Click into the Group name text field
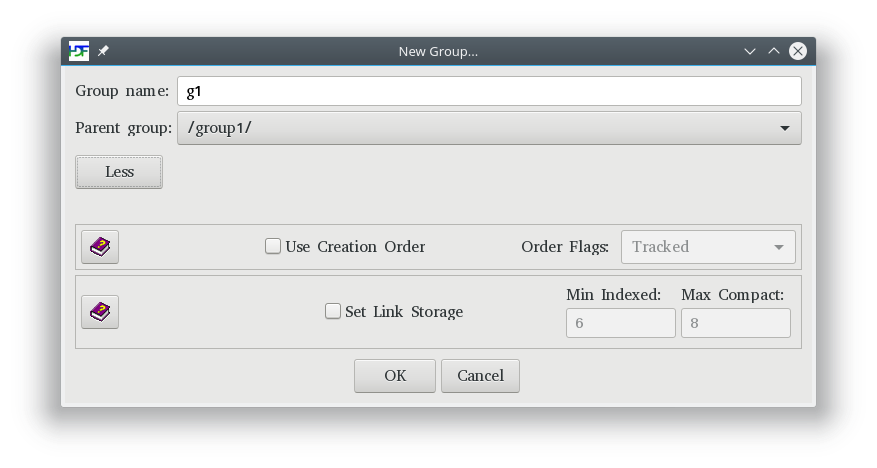 [x=489, y=91]
